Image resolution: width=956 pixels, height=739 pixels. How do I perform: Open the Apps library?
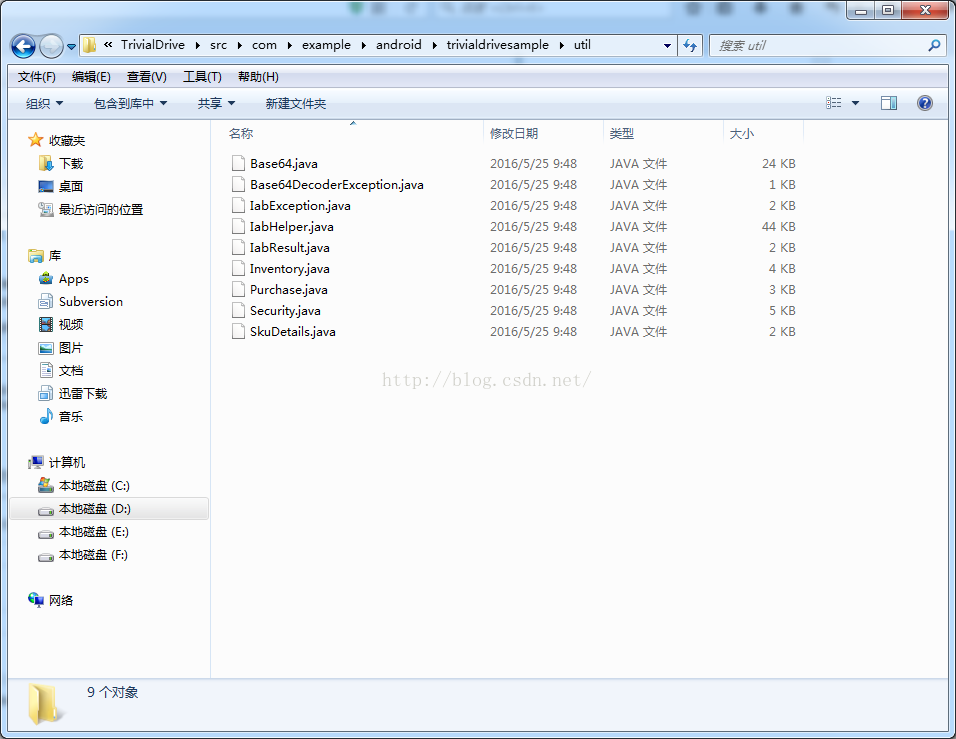click(73, 279)
